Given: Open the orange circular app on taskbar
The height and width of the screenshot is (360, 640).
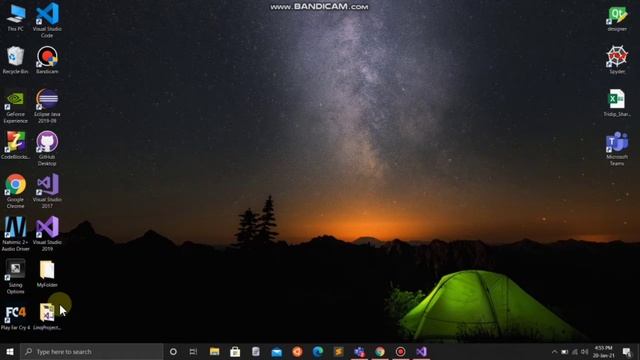Looking at the screenshot, I should (297, 351).
